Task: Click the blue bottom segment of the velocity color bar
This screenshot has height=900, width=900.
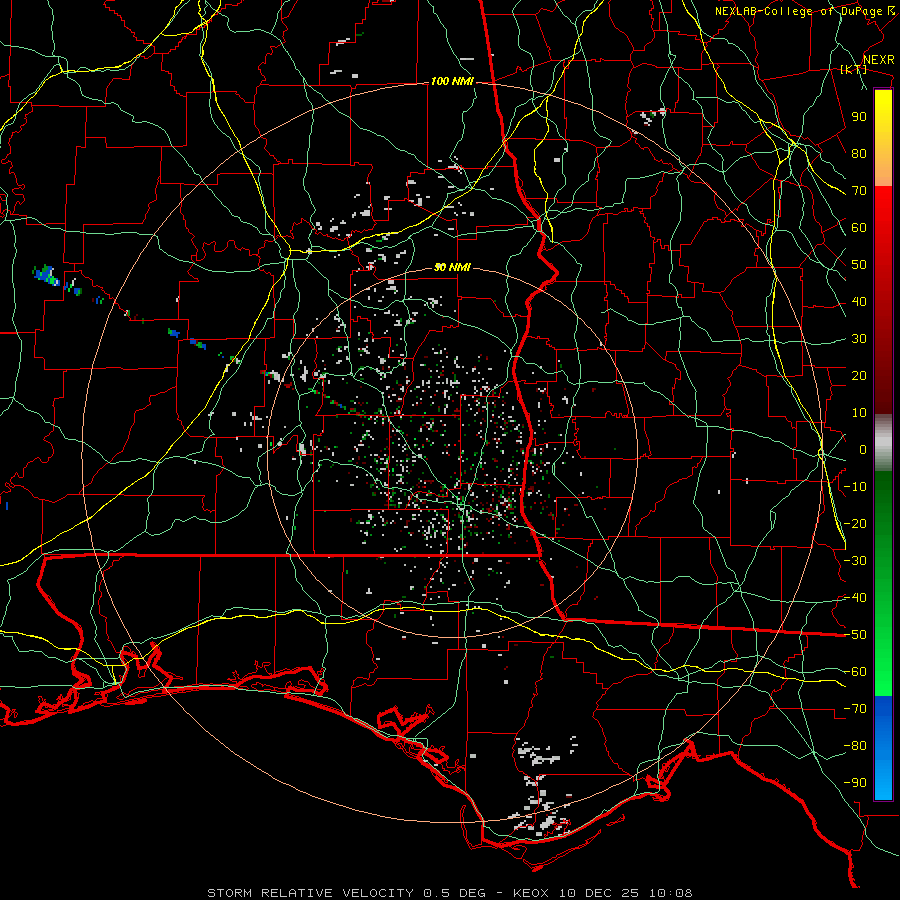Action: [883, 748]
